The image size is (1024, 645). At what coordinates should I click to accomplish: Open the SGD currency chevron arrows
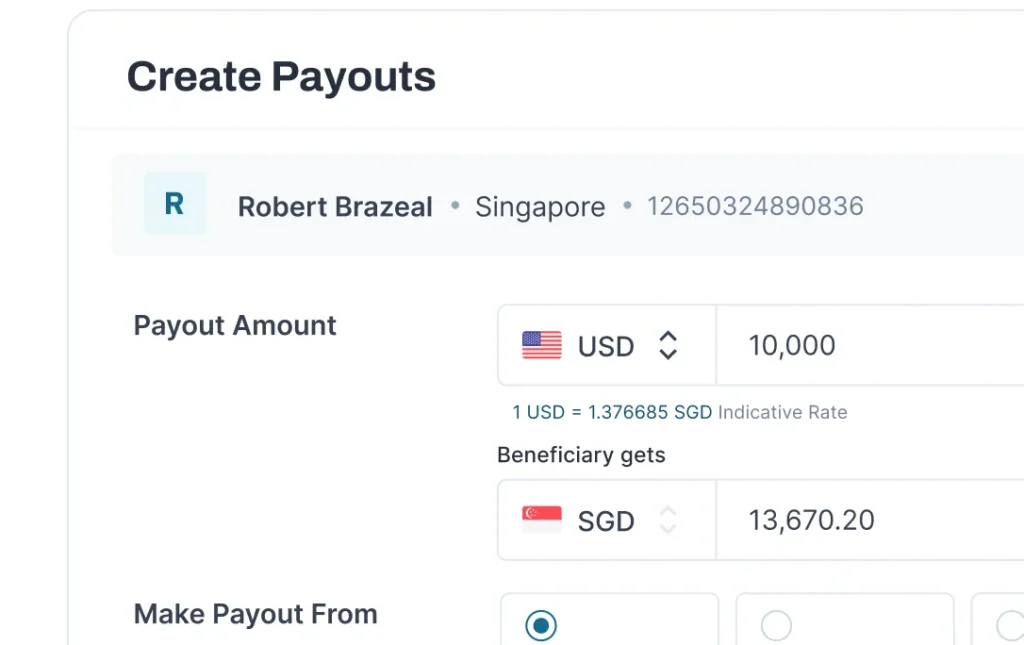pos(668,520)
